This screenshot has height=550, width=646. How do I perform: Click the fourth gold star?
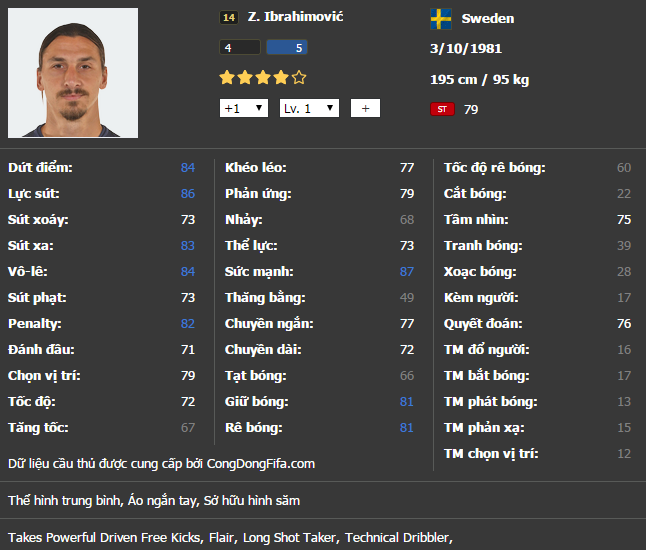pyautogui.click(x=281, y=77)
